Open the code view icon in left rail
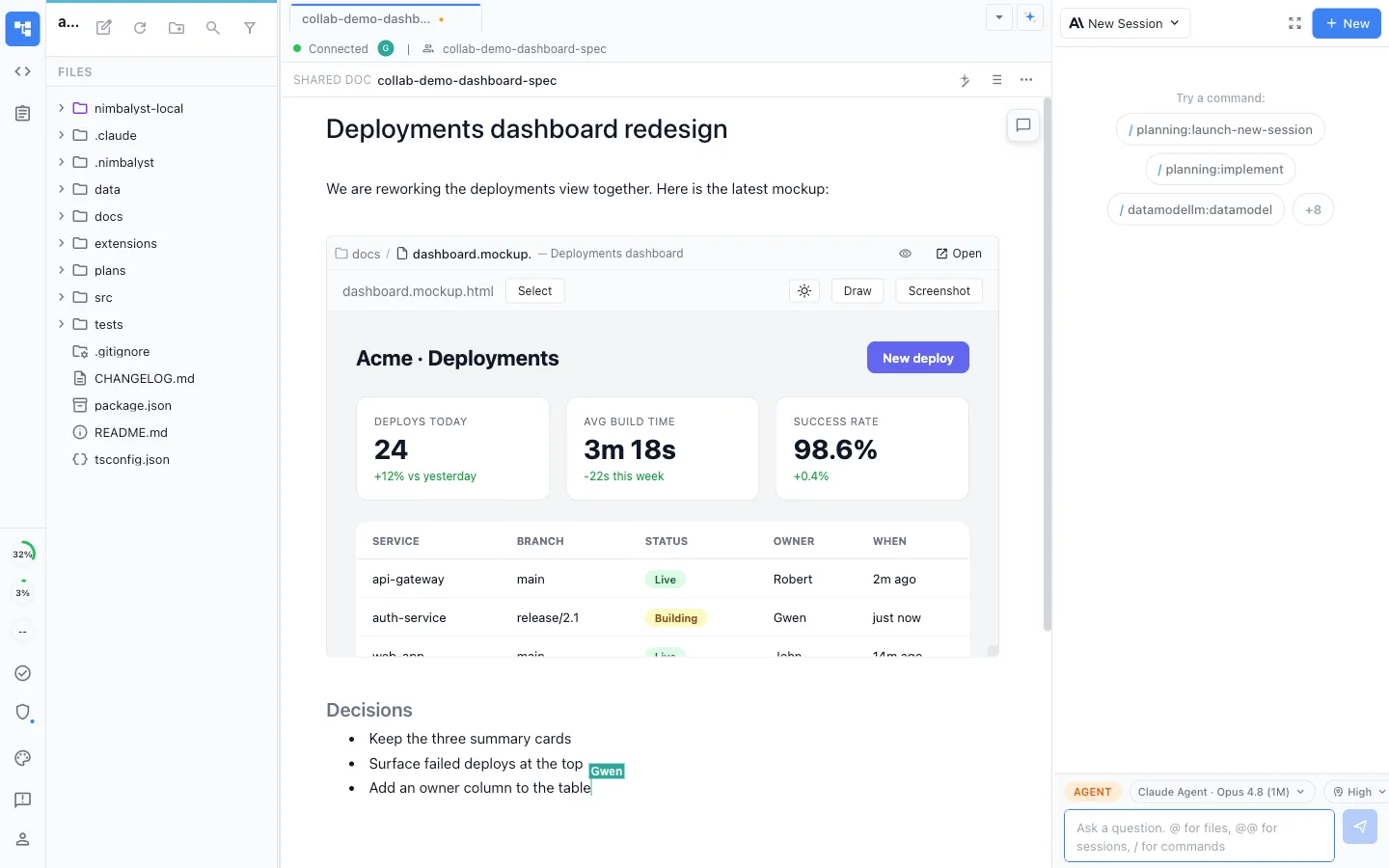The height and width of the screenshot is (868, 1389). (x=23, y=71)
